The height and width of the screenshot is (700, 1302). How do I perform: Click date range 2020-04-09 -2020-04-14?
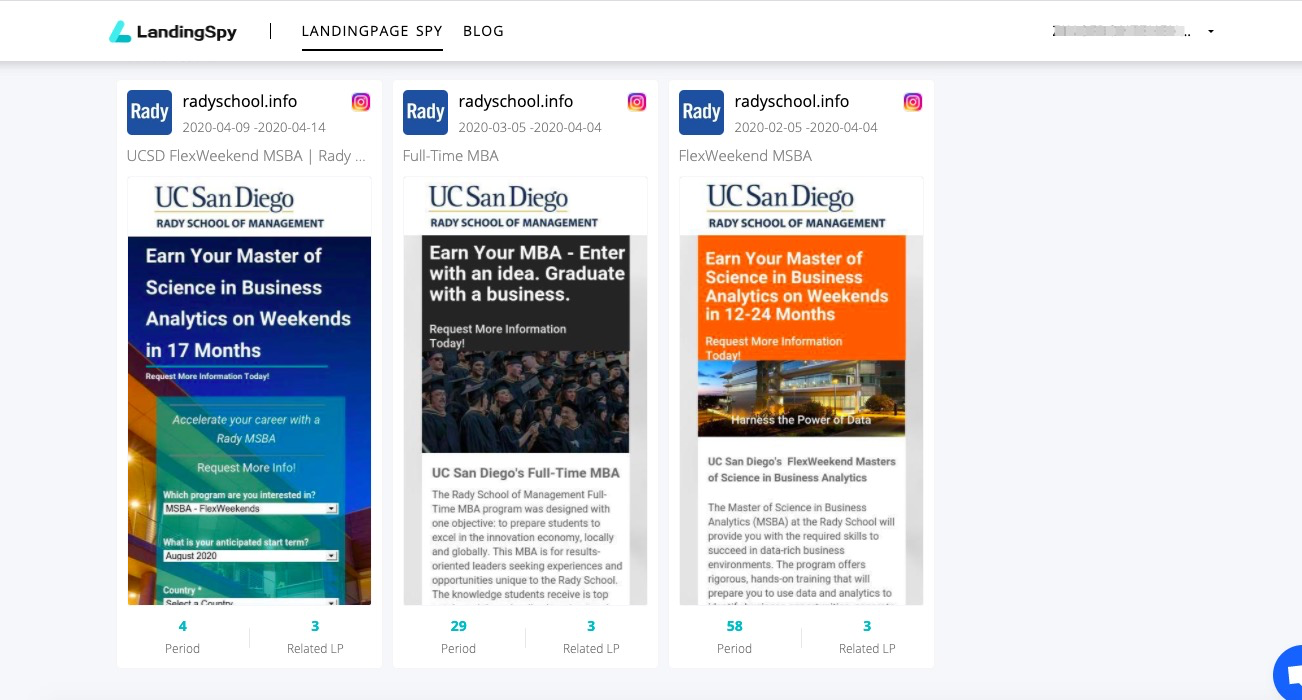254,127
